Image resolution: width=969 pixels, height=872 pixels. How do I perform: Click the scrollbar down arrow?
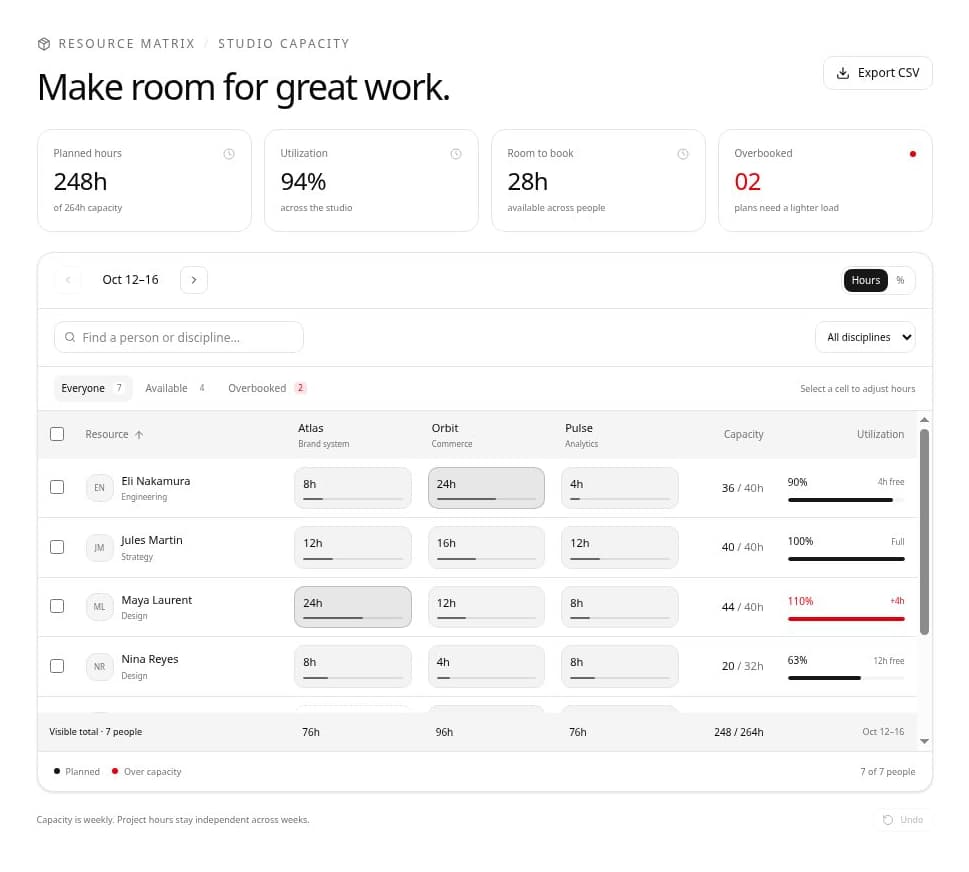point(925,741)
